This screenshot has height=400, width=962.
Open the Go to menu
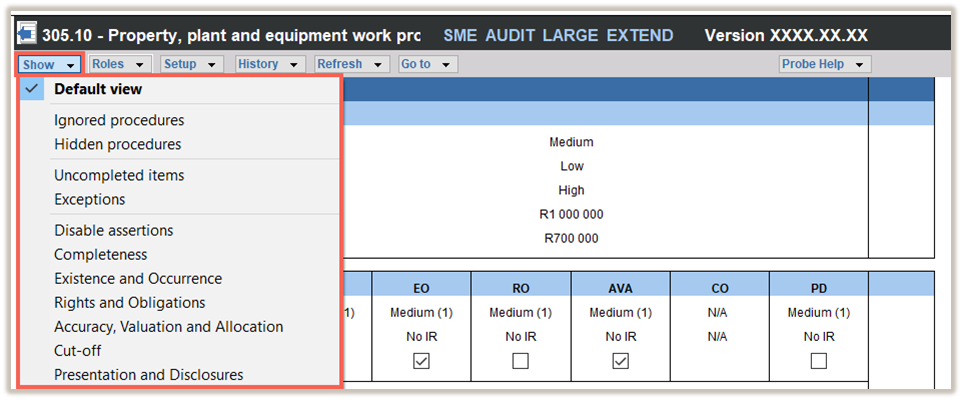click(x=426, y=64)
